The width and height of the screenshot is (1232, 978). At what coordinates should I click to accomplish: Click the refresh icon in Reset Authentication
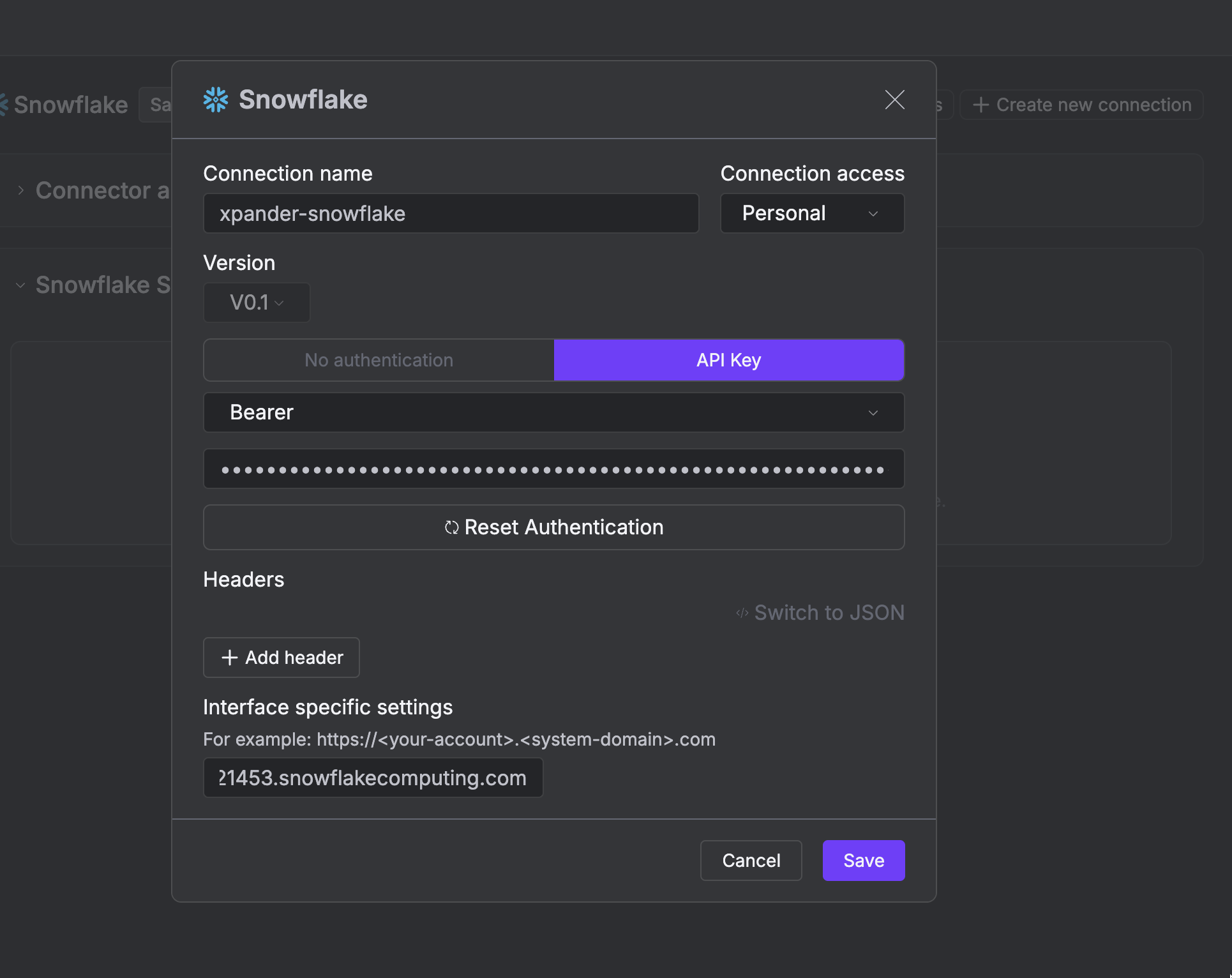pyautogui.click(x=452, y=527)
